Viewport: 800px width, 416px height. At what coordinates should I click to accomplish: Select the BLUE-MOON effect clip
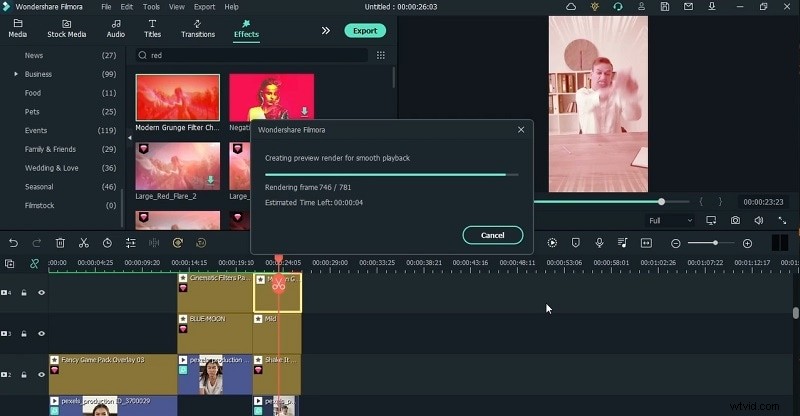(215, 333)
